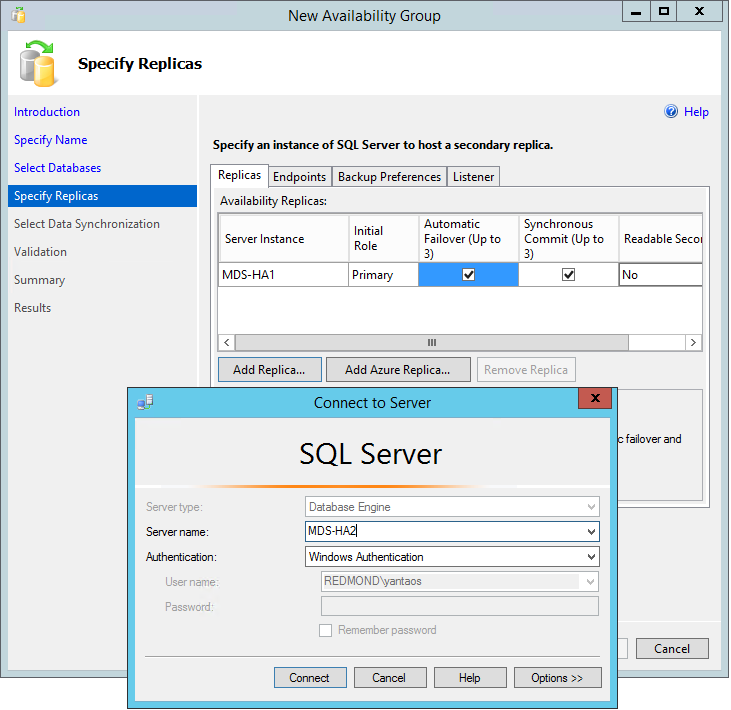731x710 pixels.
Task: Click the replicas grid scroll left arrow
Action: click(227, 343)
